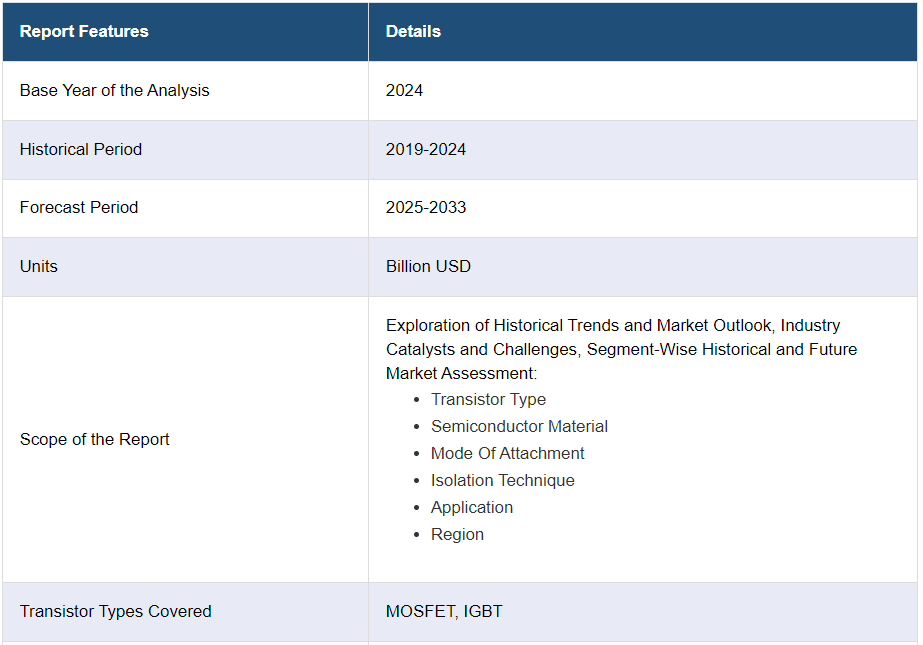This screenshot has height=645, width=923.
Task: Click the Billion USD value
Action: (428, 267)
